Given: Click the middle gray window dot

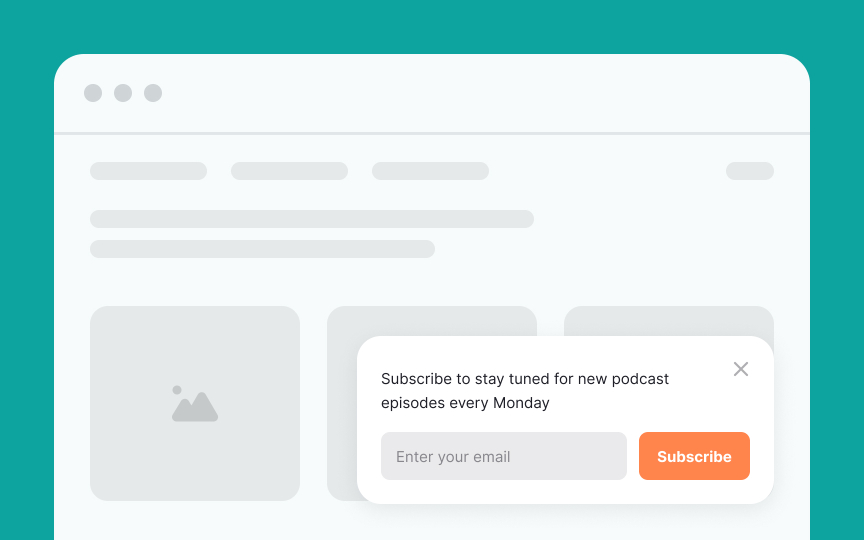Looking at the screenshot, I should coord(123,93).
